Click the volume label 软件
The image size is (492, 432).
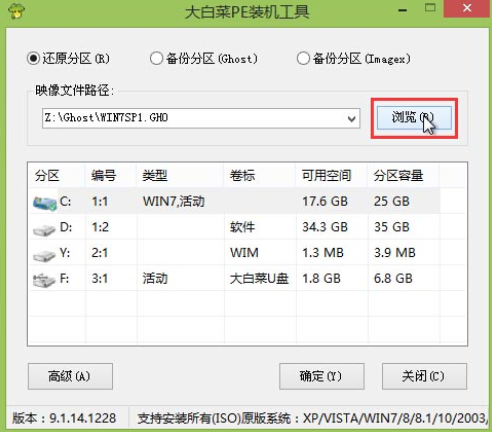pyautogui.click(x=242, y=227)
